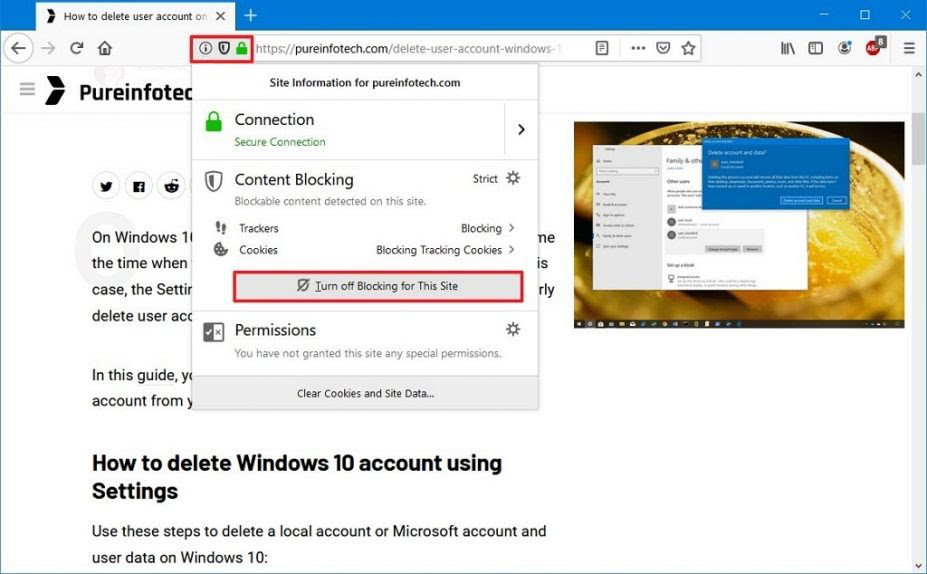Share the article on Facebook
This screenshot has height=574, width=927.
[139, 186]
